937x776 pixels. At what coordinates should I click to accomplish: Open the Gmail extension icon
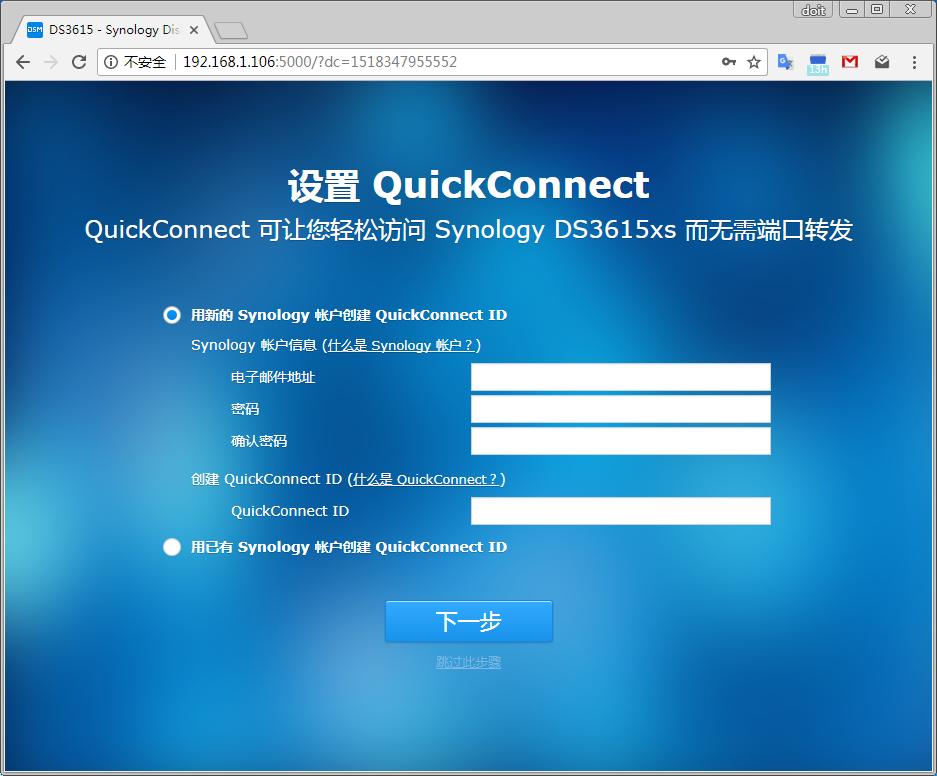point(850,62)
